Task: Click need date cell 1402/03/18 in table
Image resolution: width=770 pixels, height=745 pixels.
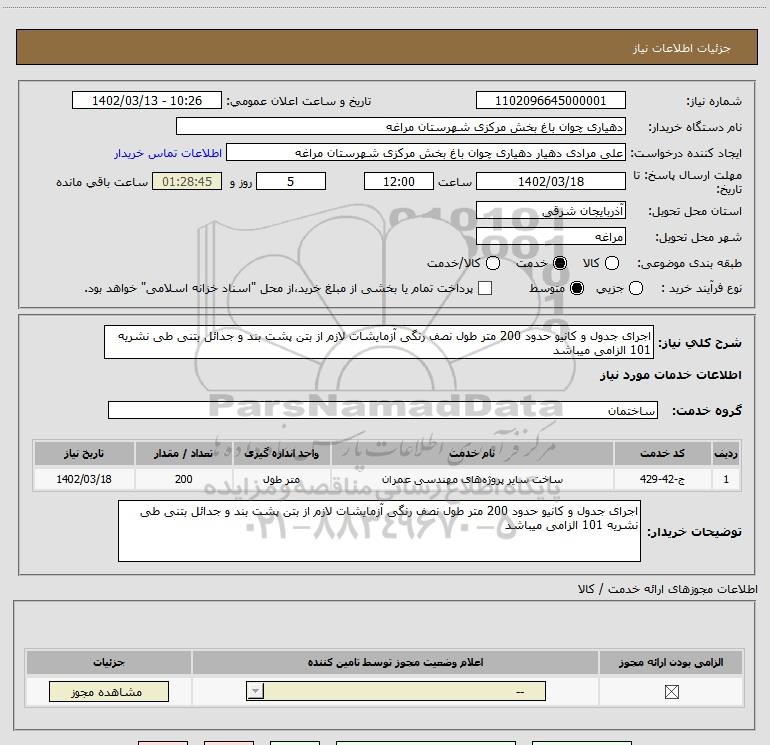Action: pyautogui.click(x=84, y=479)
